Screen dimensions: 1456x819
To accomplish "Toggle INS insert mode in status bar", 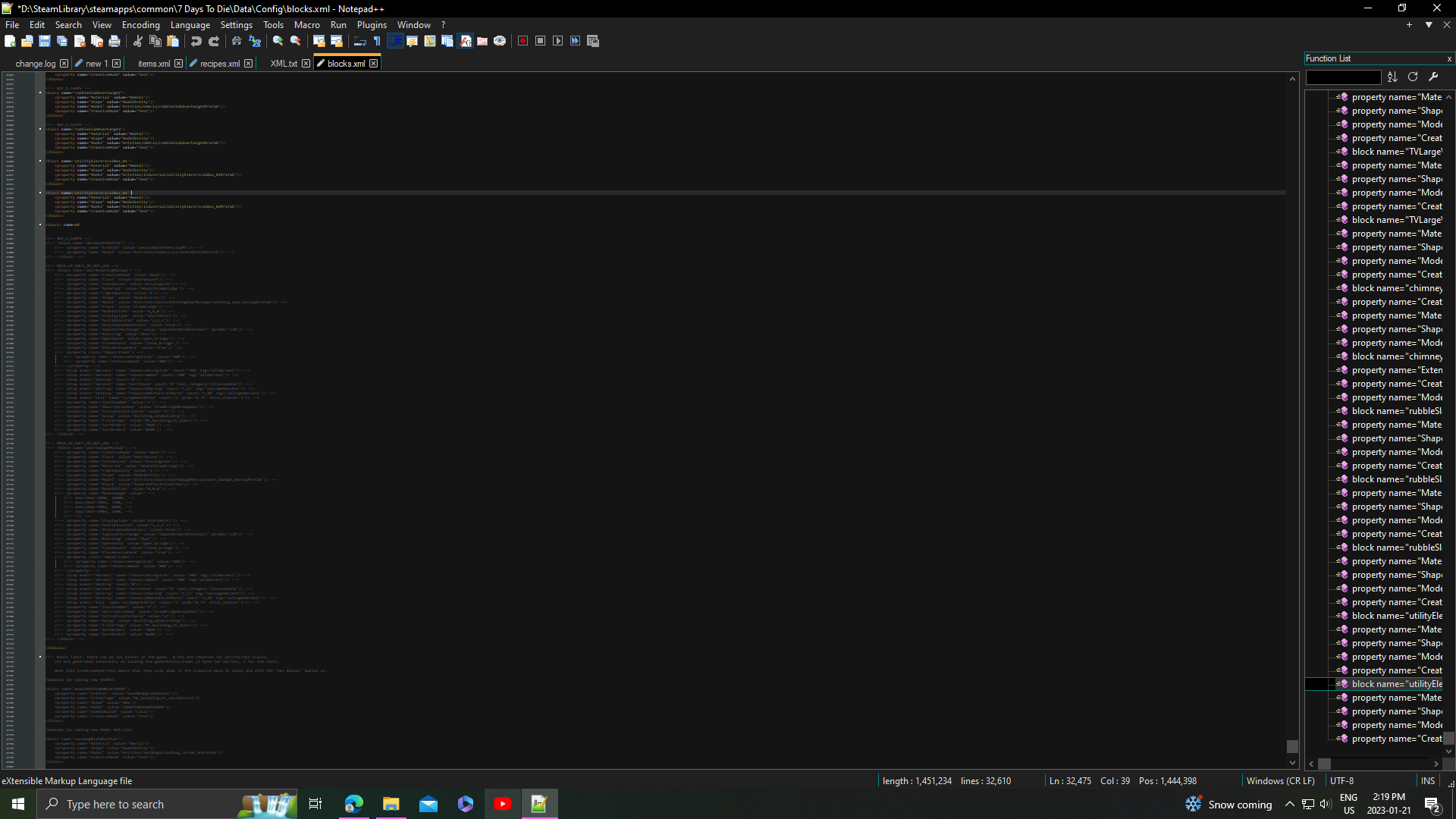I will [x=1428, y=781].
